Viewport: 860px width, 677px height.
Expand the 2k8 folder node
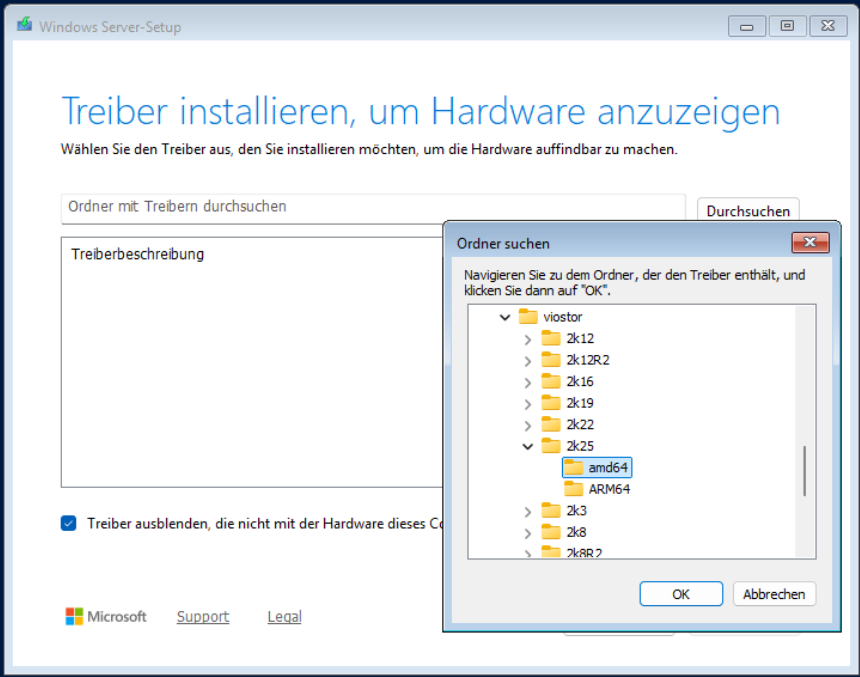tap(528, 532)
